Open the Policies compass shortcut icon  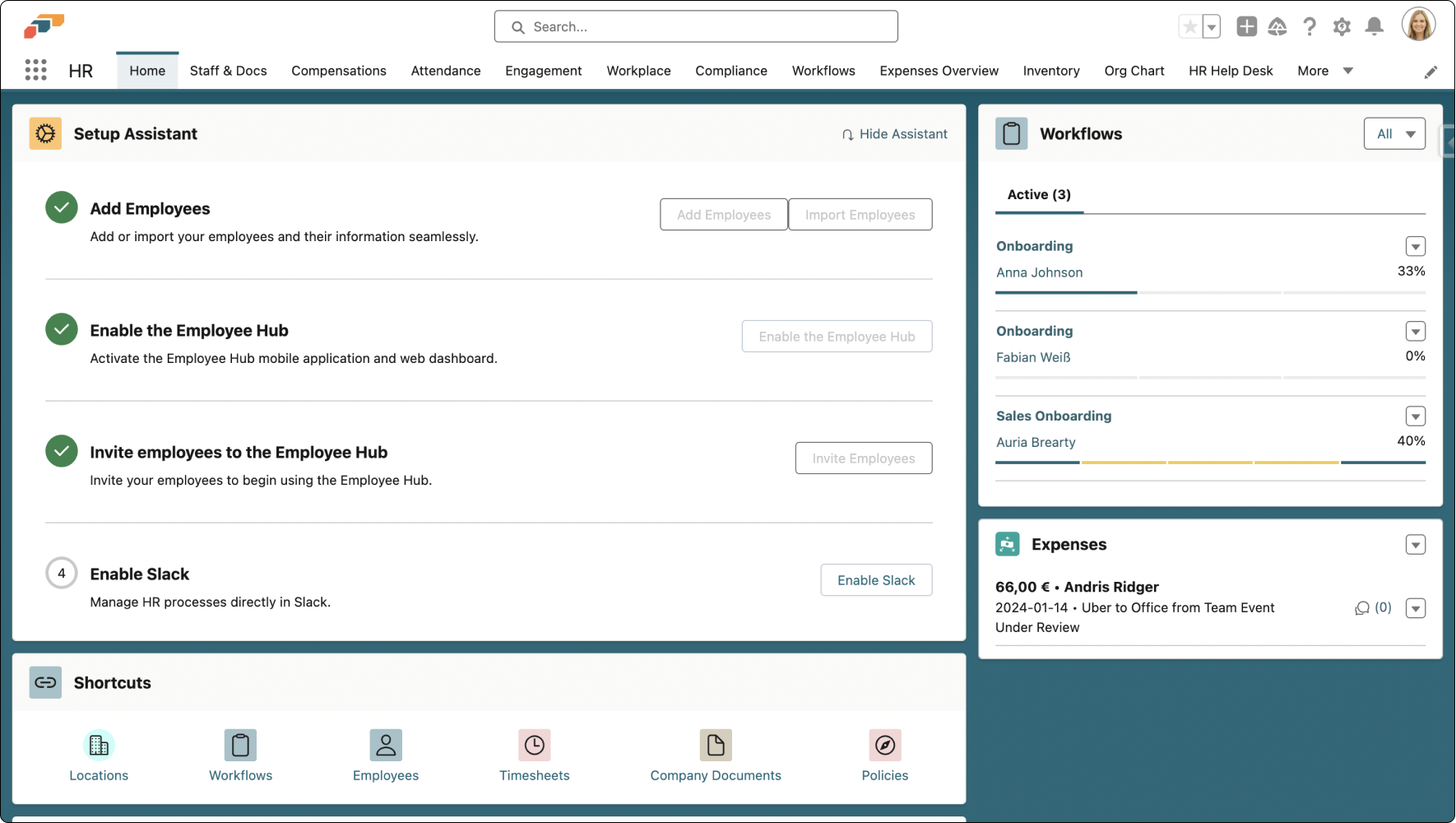click(x=884, y=746)
